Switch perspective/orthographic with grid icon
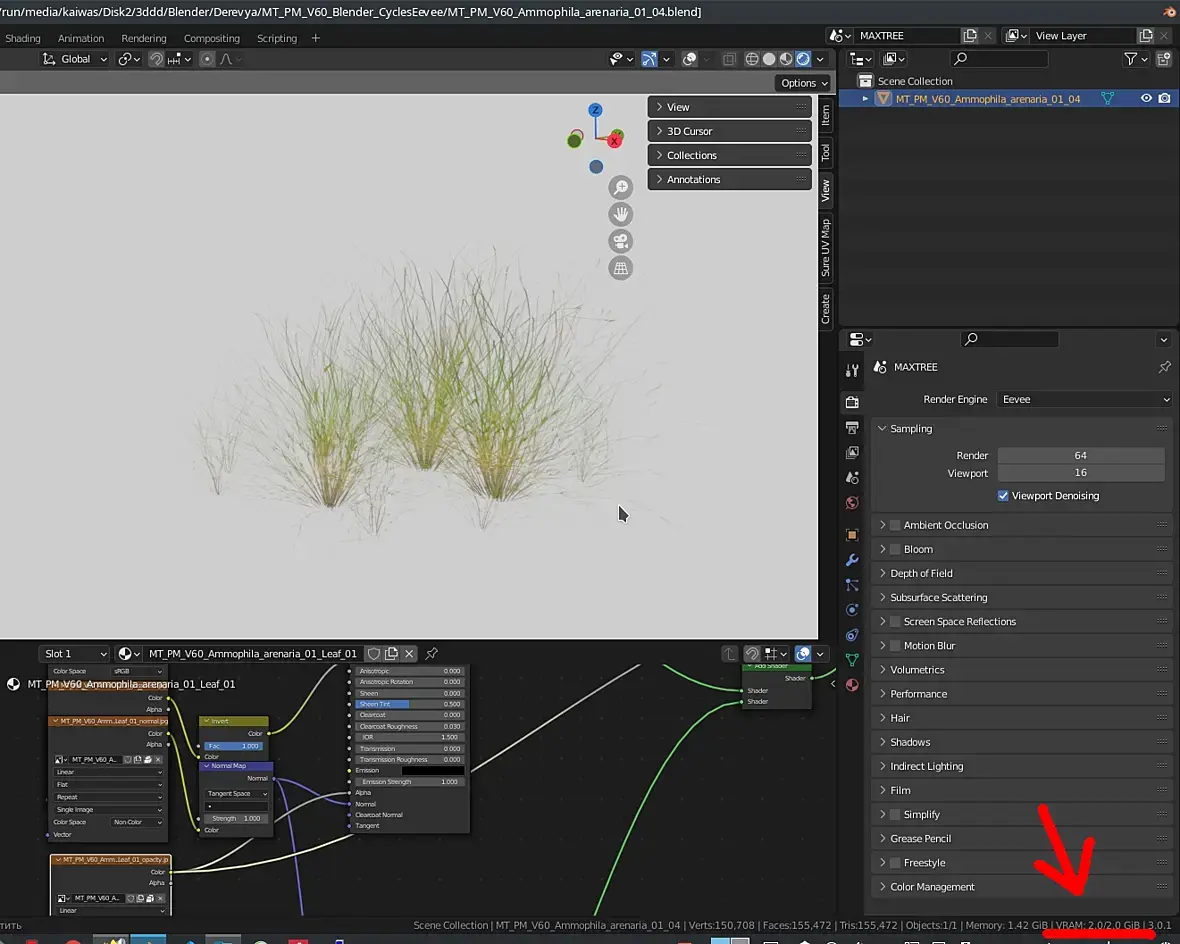This screenshot has width=1180, height=944. pos(621,268)
